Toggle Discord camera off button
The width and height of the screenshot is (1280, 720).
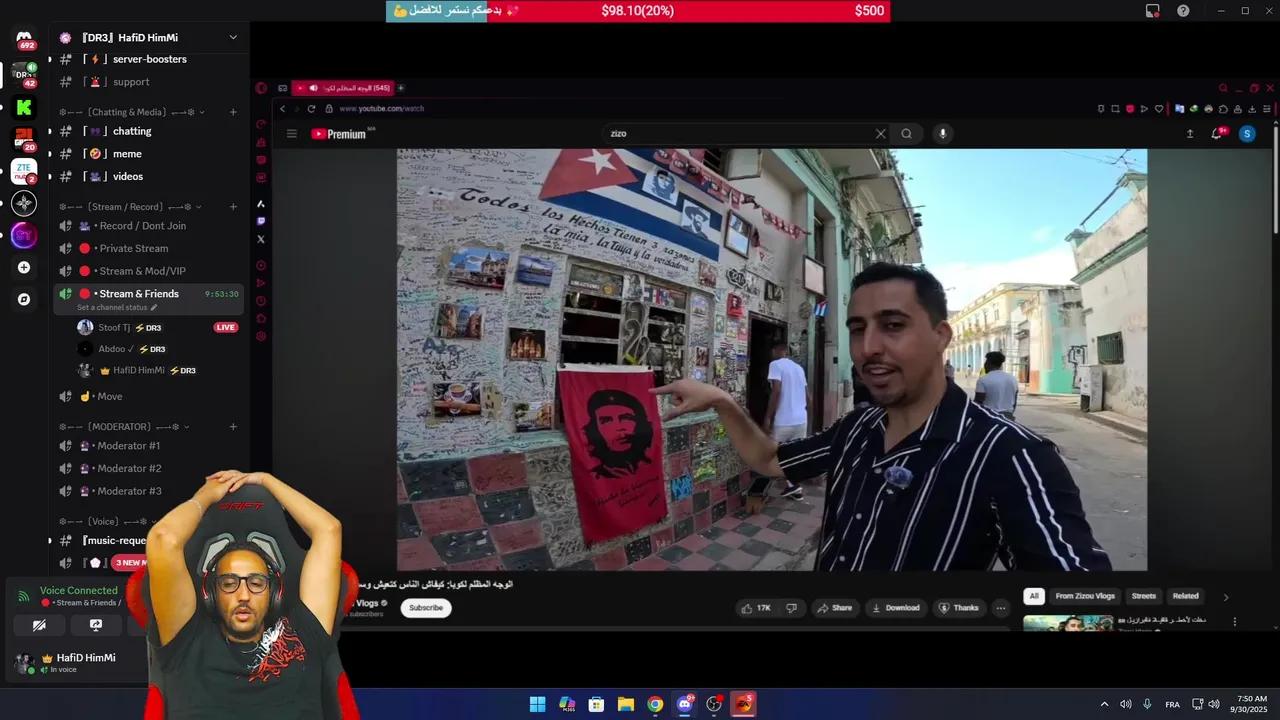coord(39,625)
